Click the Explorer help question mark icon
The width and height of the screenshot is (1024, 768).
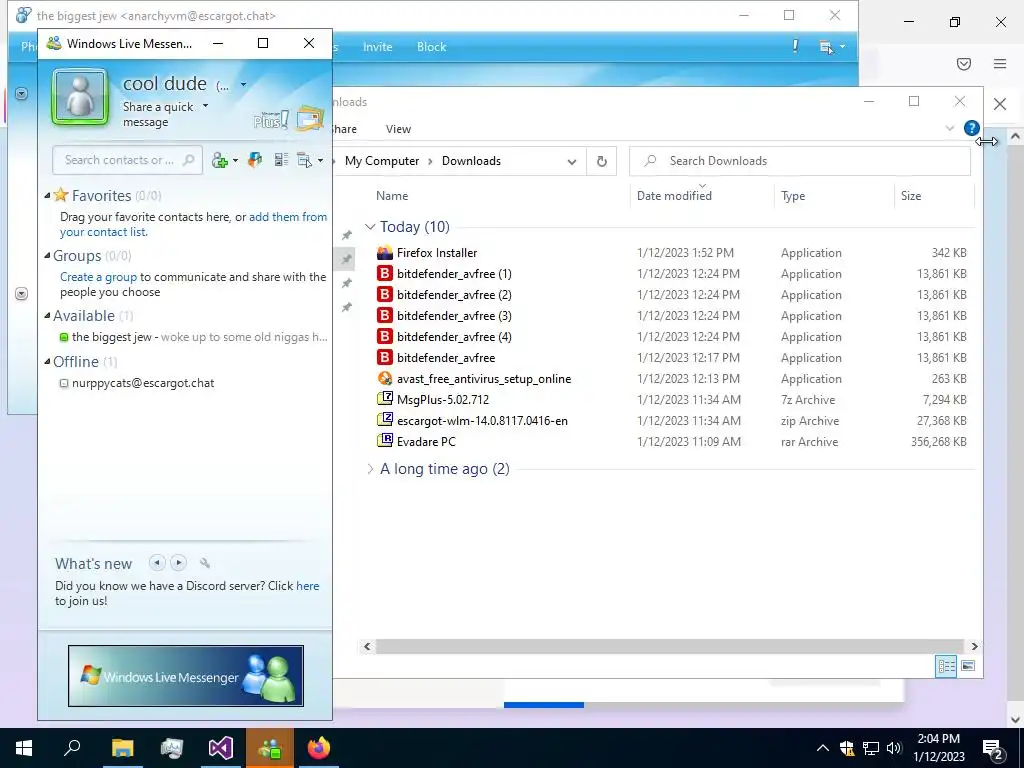971,128
